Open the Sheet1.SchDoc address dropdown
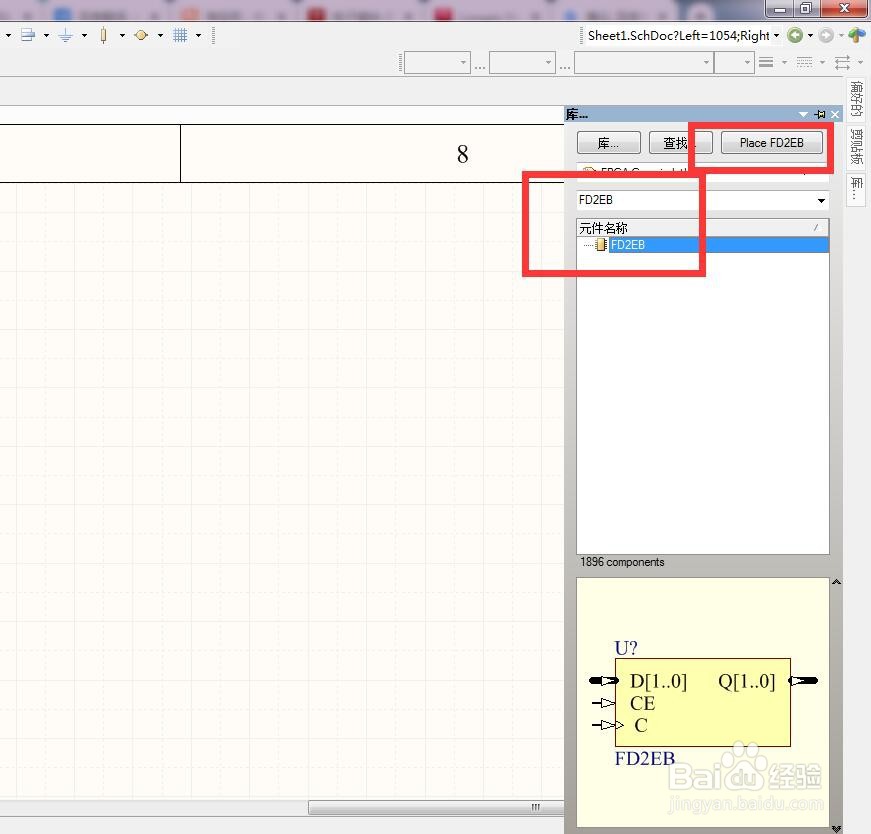 [x=777, y=36]
